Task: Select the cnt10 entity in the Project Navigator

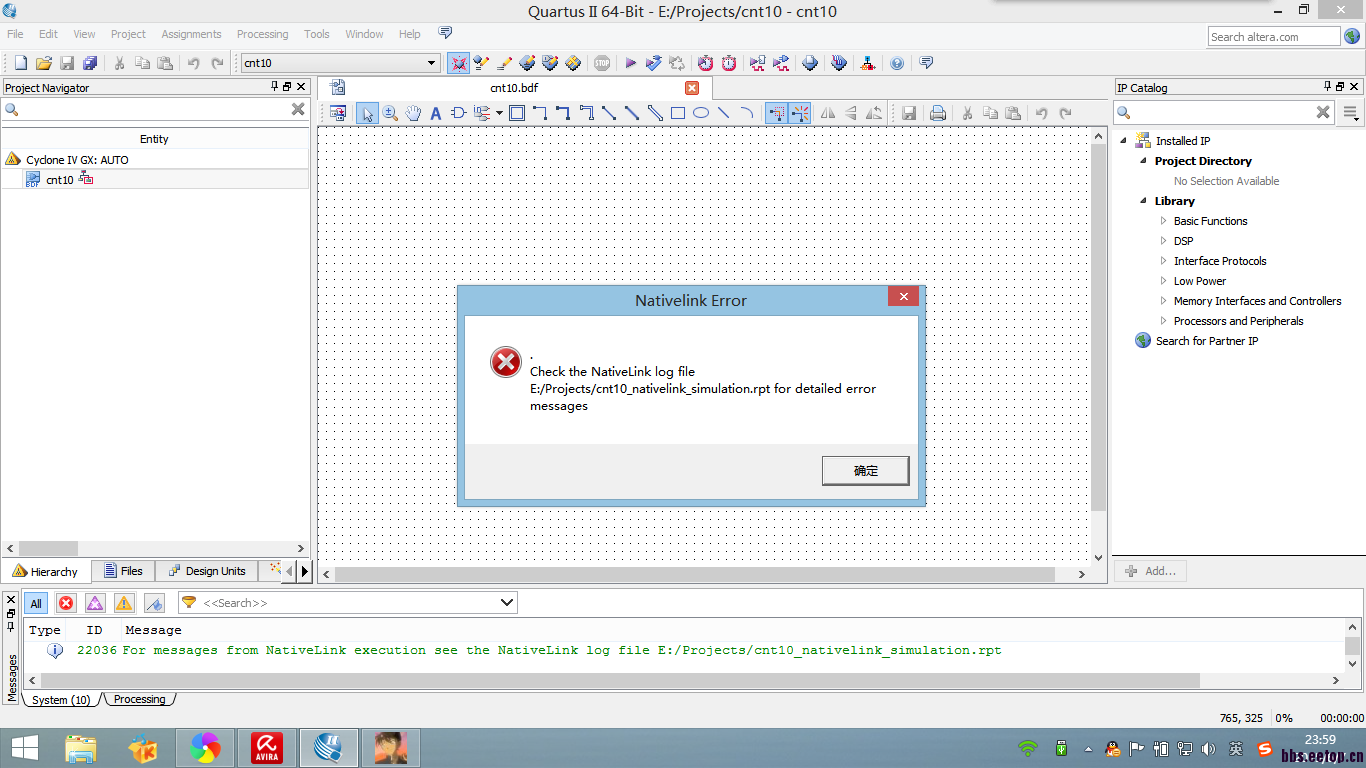Action: click(x=60, y=180)
